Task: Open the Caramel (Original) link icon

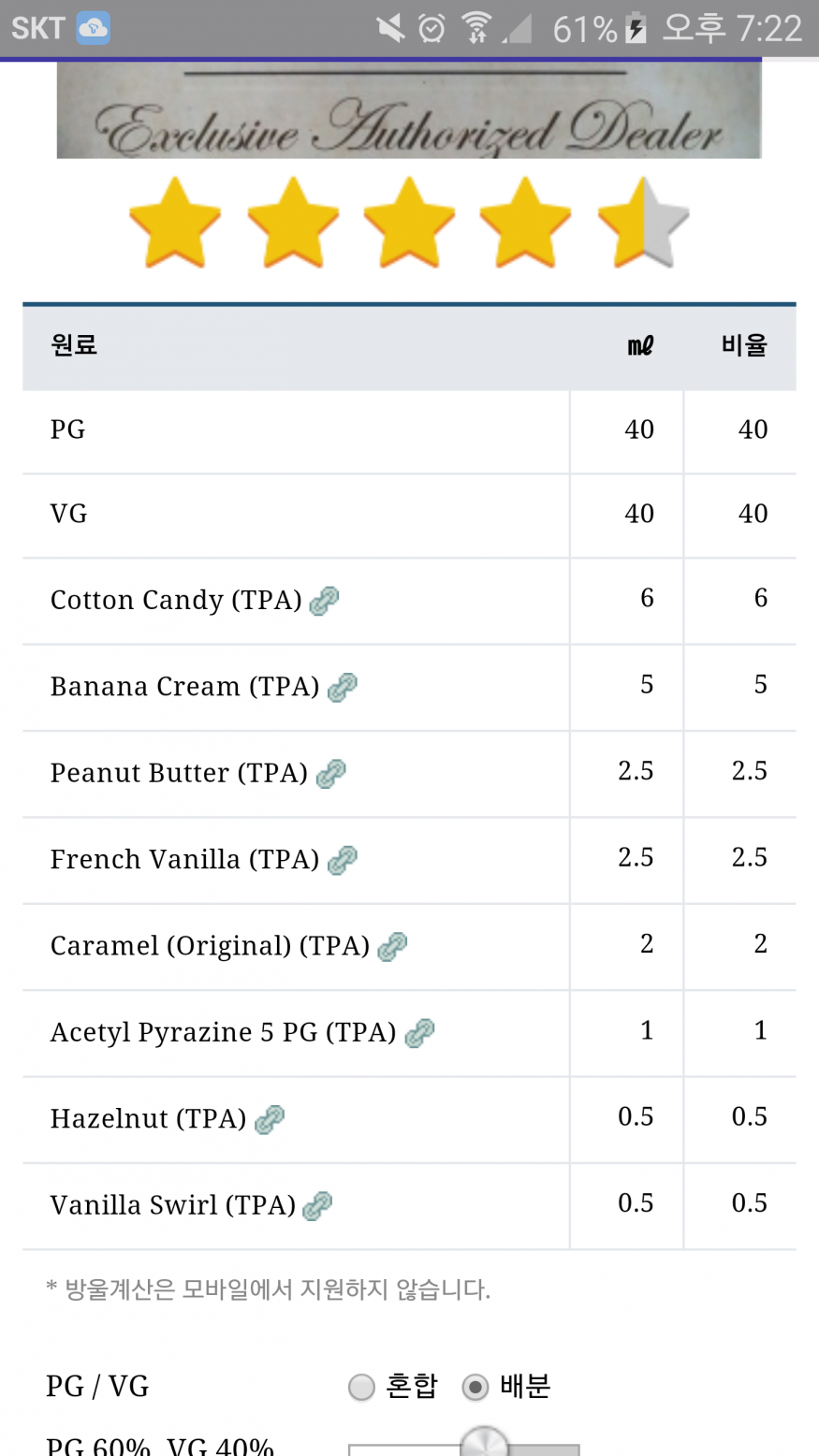Action: (391, 946)
